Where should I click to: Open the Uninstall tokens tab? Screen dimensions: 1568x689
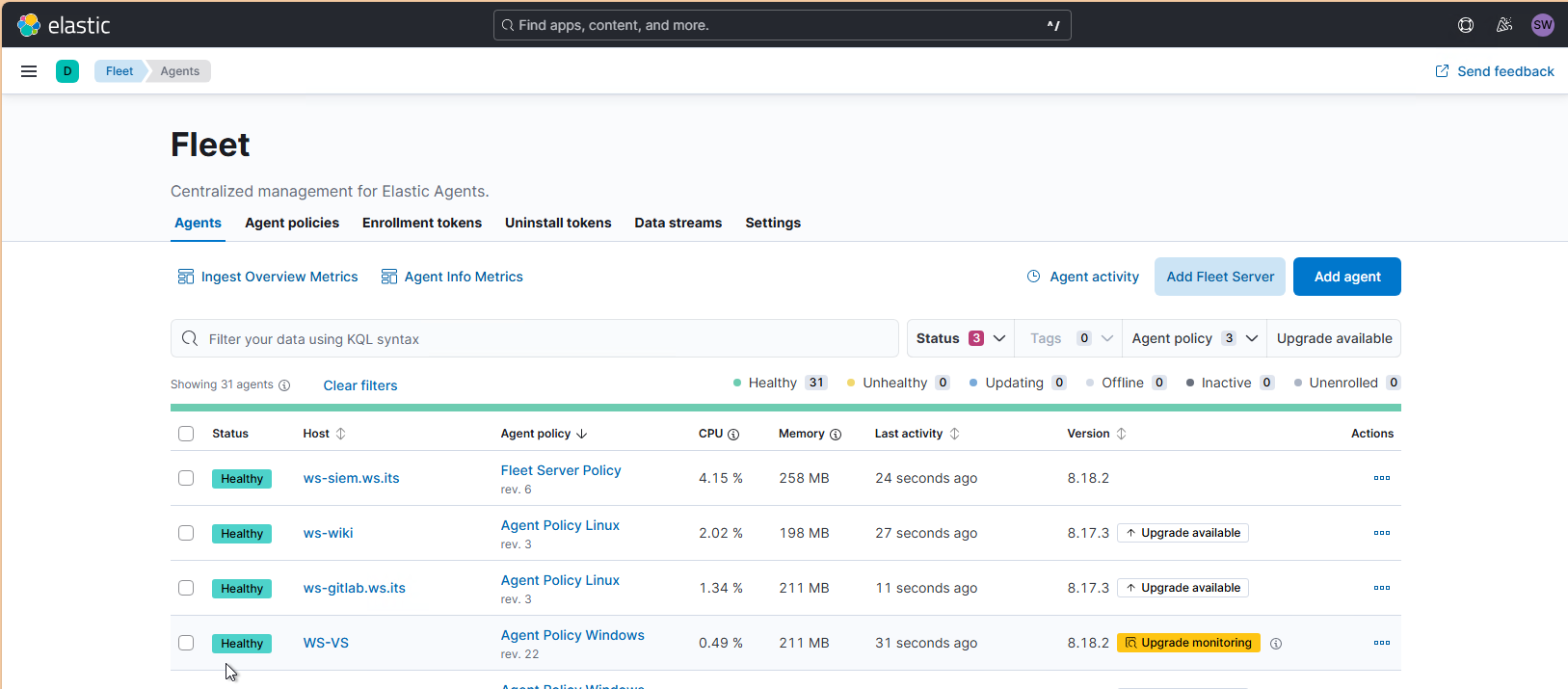(x=558, y=223)
